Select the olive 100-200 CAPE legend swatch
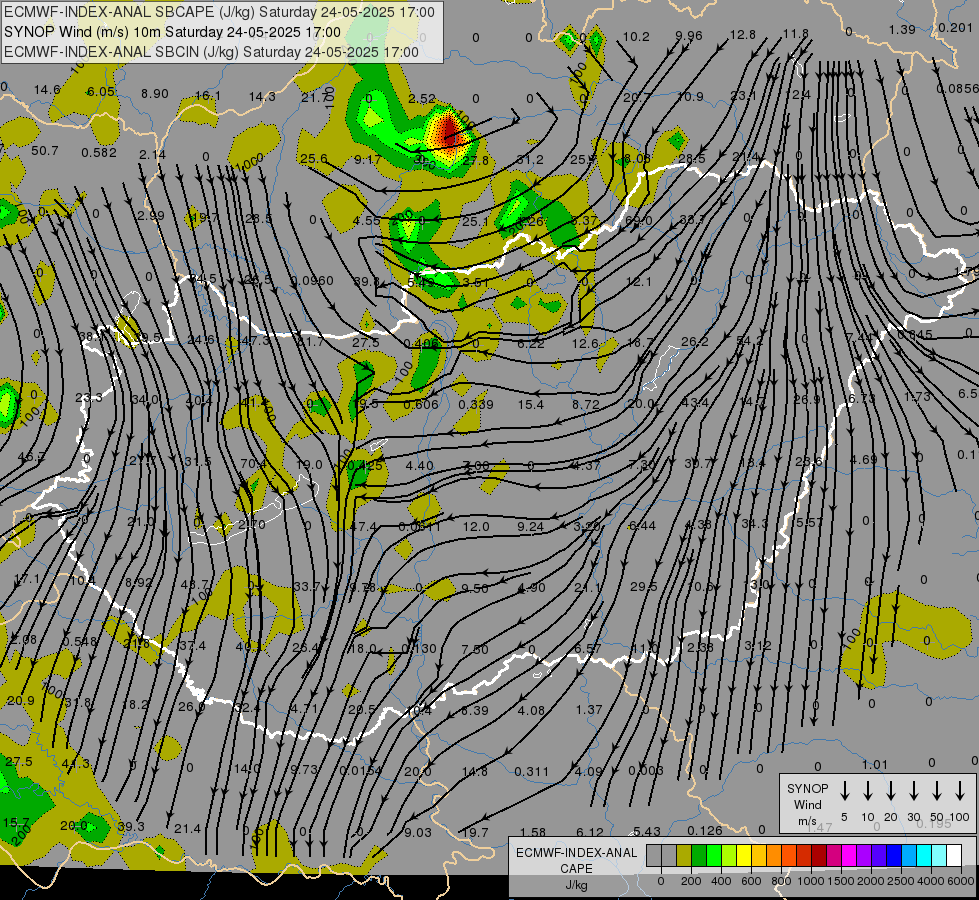 (x=684, y=856)
